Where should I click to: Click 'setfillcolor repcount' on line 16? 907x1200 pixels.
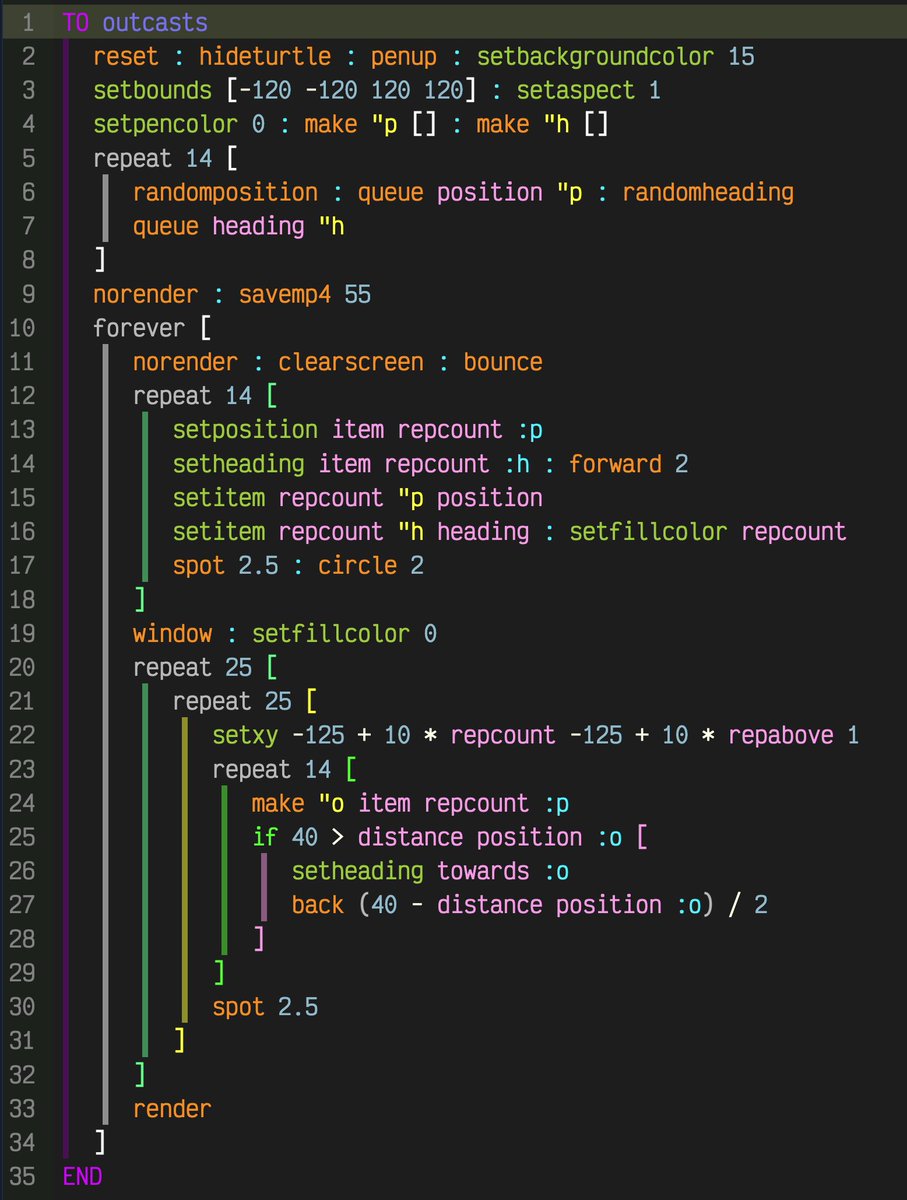(x=708, y=532)
